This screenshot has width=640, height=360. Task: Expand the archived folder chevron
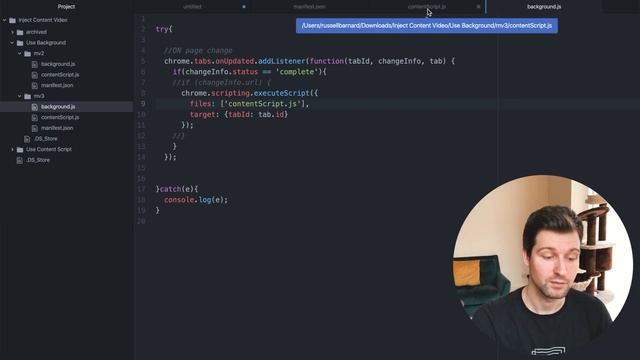[12, 32]
